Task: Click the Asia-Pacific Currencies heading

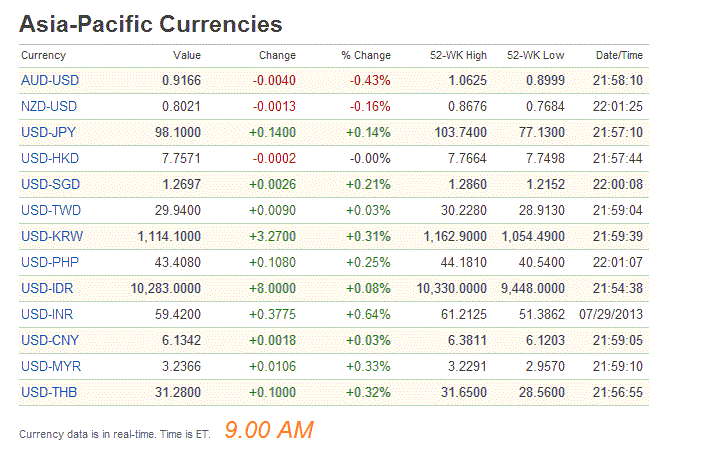Action: pyautogui.click(x=151, y=24)
